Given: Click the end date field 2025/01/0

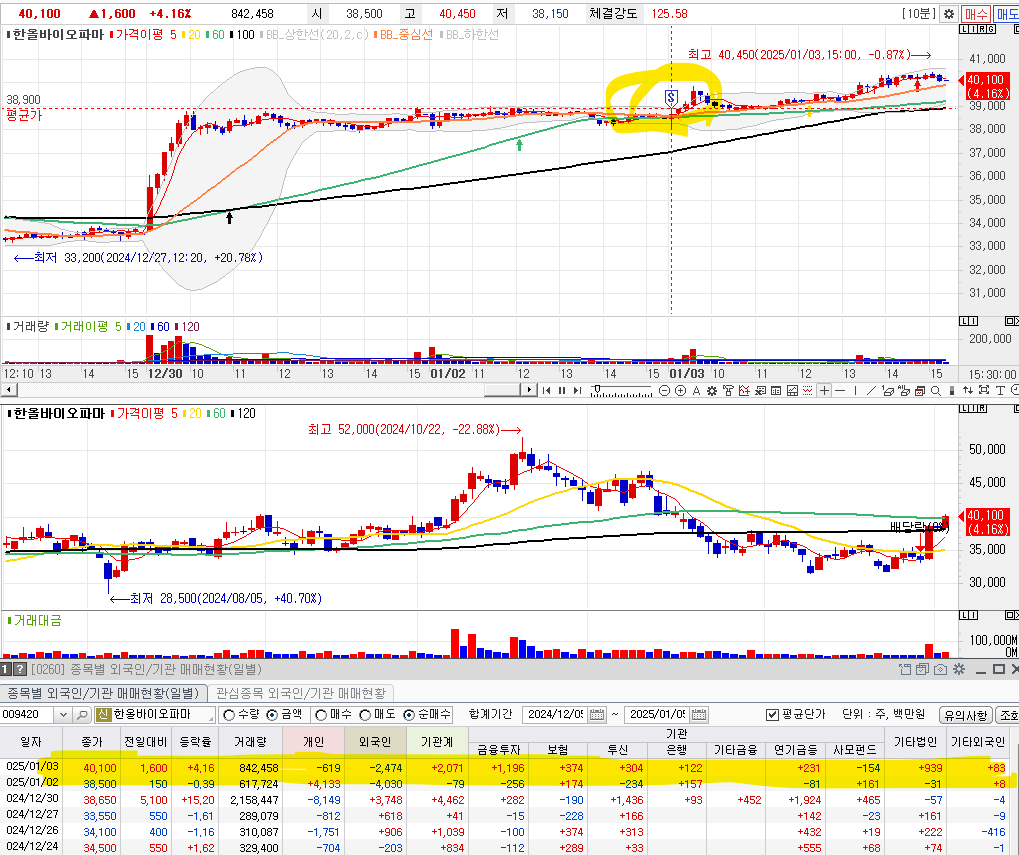Looking at the screenshot, I should click(x=658, y=715).
